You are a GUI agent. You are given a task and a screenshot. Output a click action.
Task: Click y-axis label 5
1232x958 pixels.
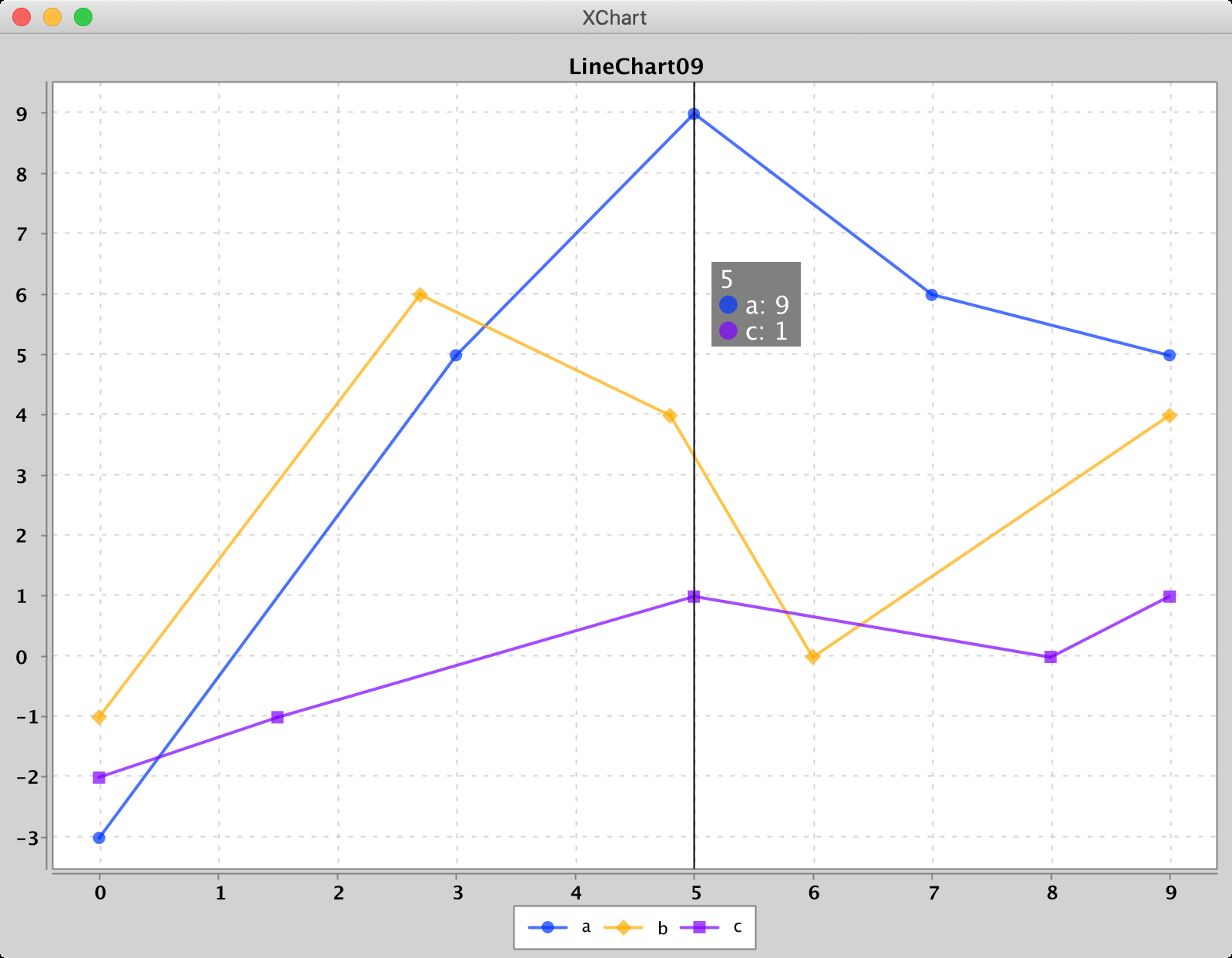point(22,356)
